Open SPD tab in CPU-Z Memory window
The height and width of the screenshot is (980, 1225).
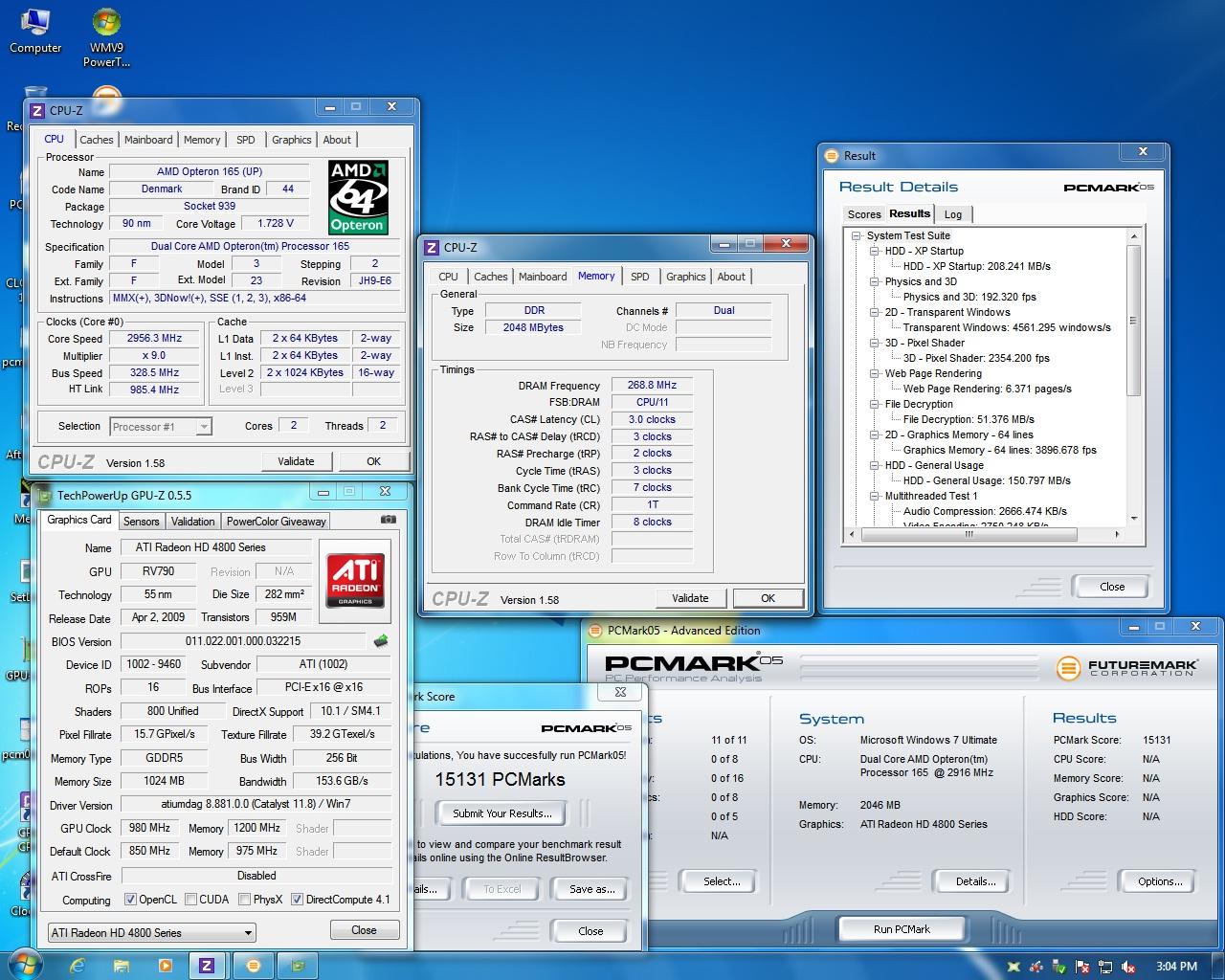coord(640,277)
